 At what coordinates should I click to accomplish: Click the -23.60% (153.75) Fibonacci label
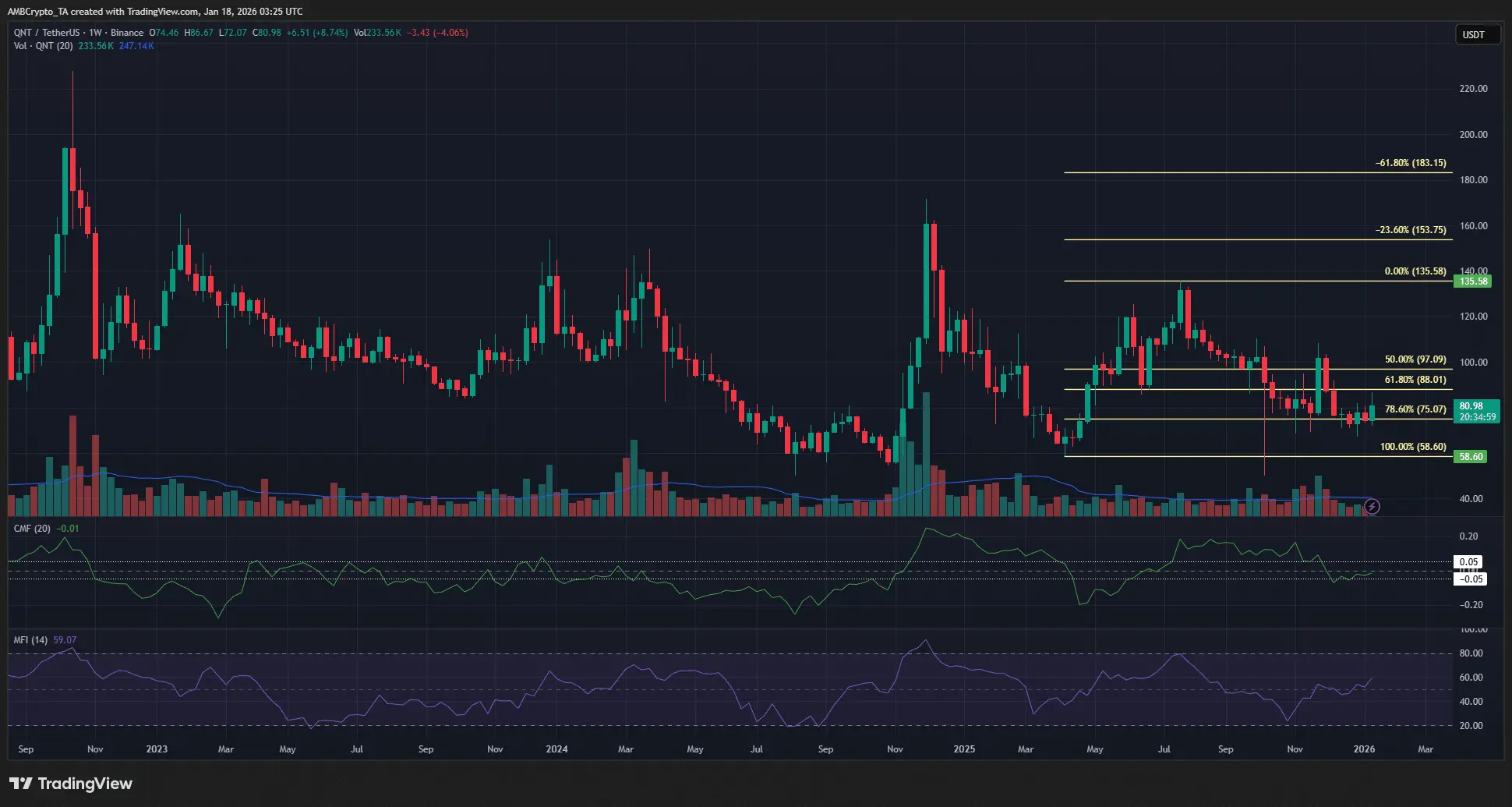coord(1411,230)
